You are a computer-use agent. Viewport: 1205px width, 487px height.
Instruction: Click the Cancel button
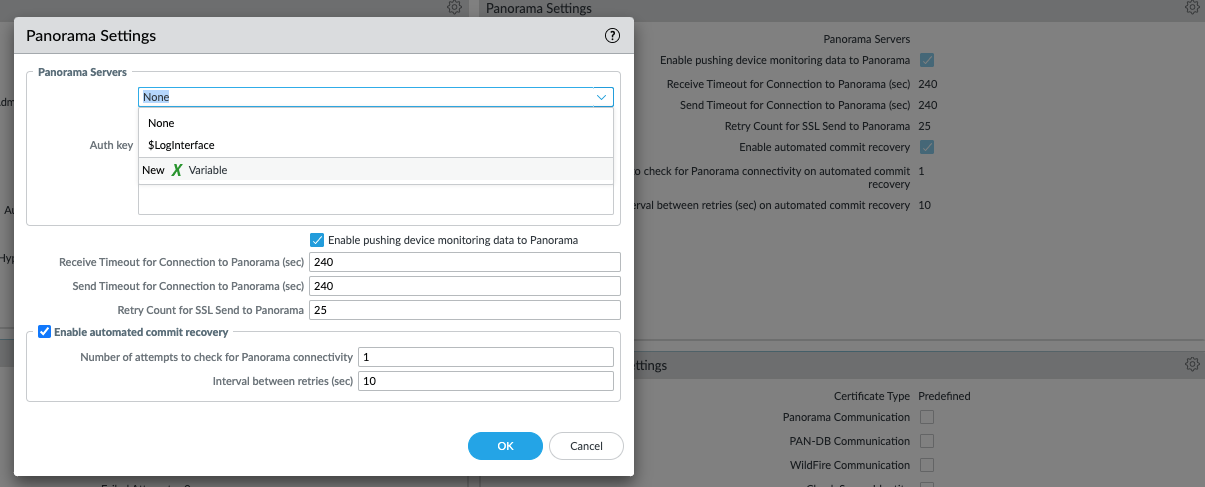586,446
